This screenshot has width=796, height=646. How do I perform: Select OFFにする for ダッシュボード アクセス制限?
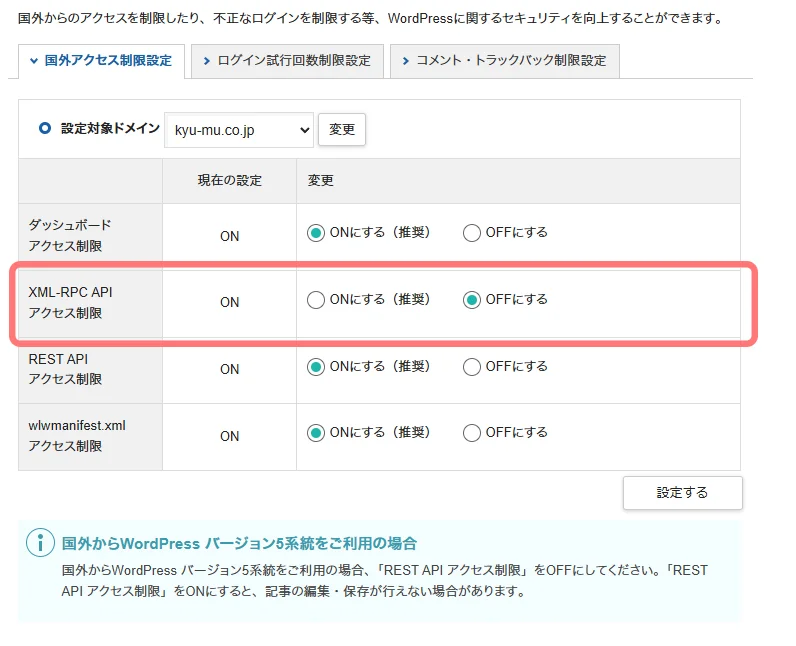point(472,233)
